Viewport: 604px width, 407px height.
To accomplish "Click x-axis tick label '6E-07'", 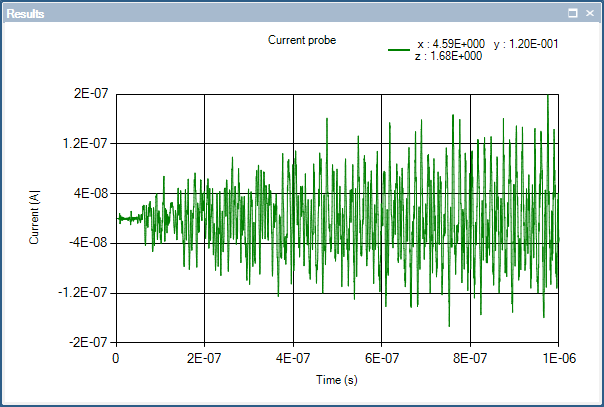I will (x=382, y=358).
